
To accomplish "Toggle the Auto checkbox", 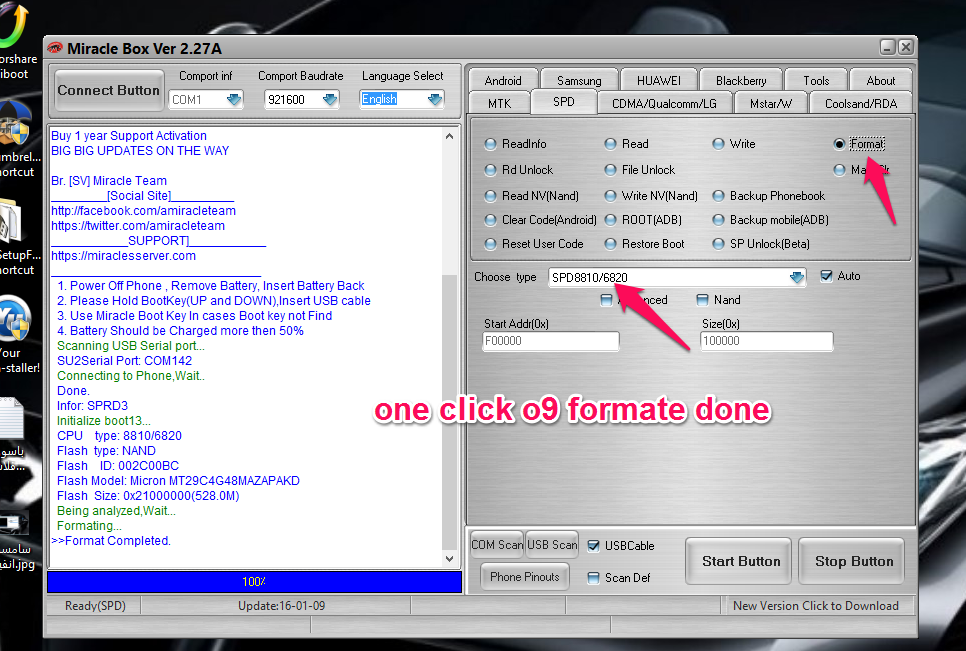I will coord(827,276).
